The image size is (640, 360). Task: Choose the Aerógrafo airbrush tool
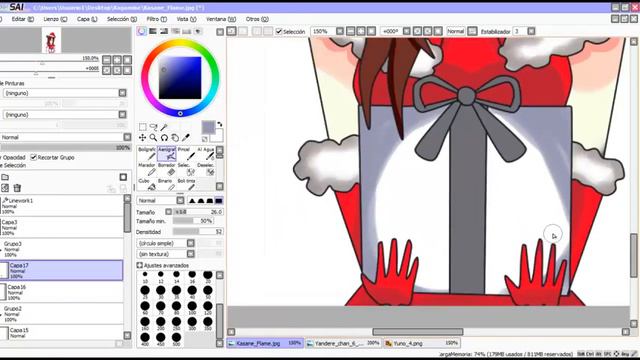pos(167,154)
